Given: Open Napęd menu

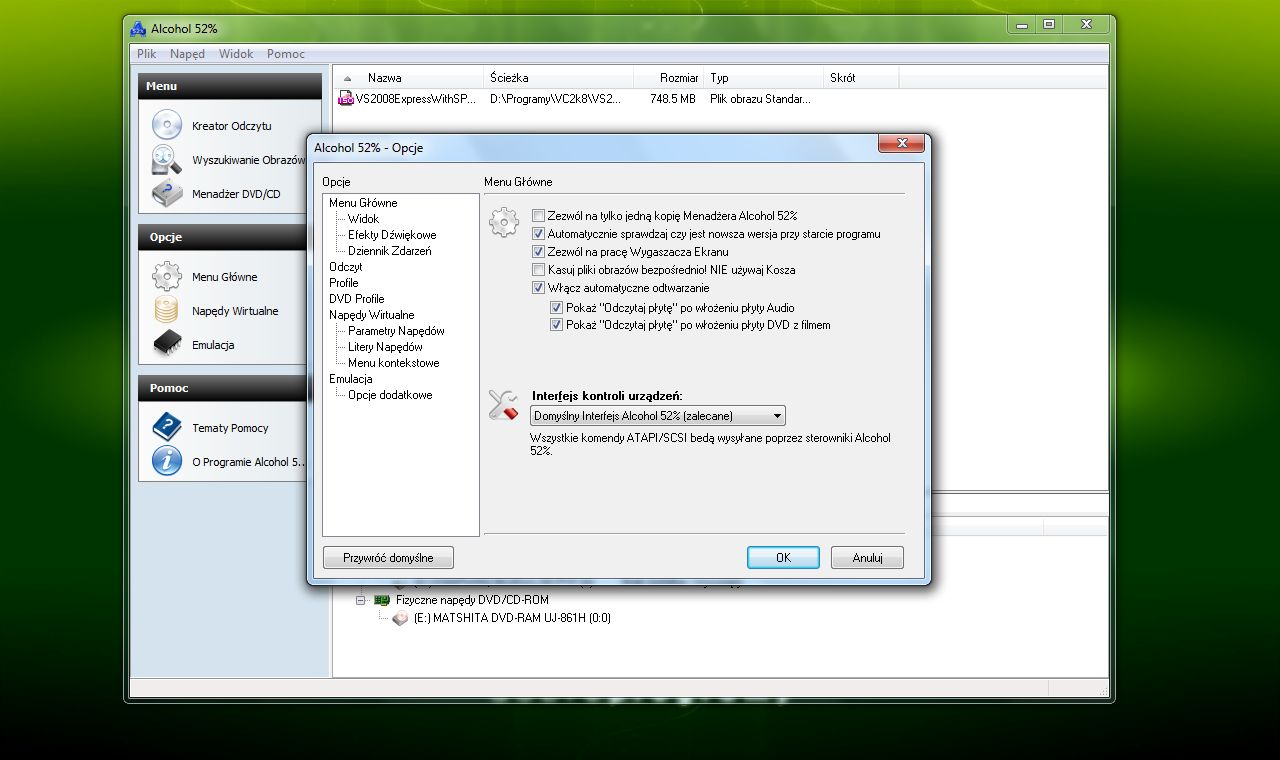Looking at the screenshot, I should coord(187,54).
